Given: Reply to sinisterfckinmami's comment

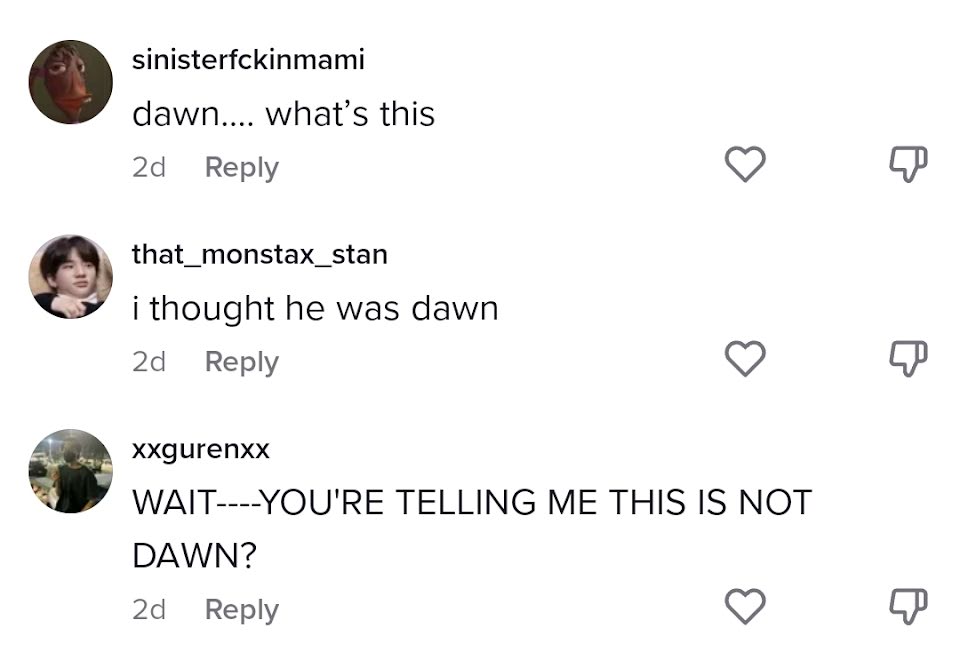Looking at the screenshot, I should tap(241, 167).
